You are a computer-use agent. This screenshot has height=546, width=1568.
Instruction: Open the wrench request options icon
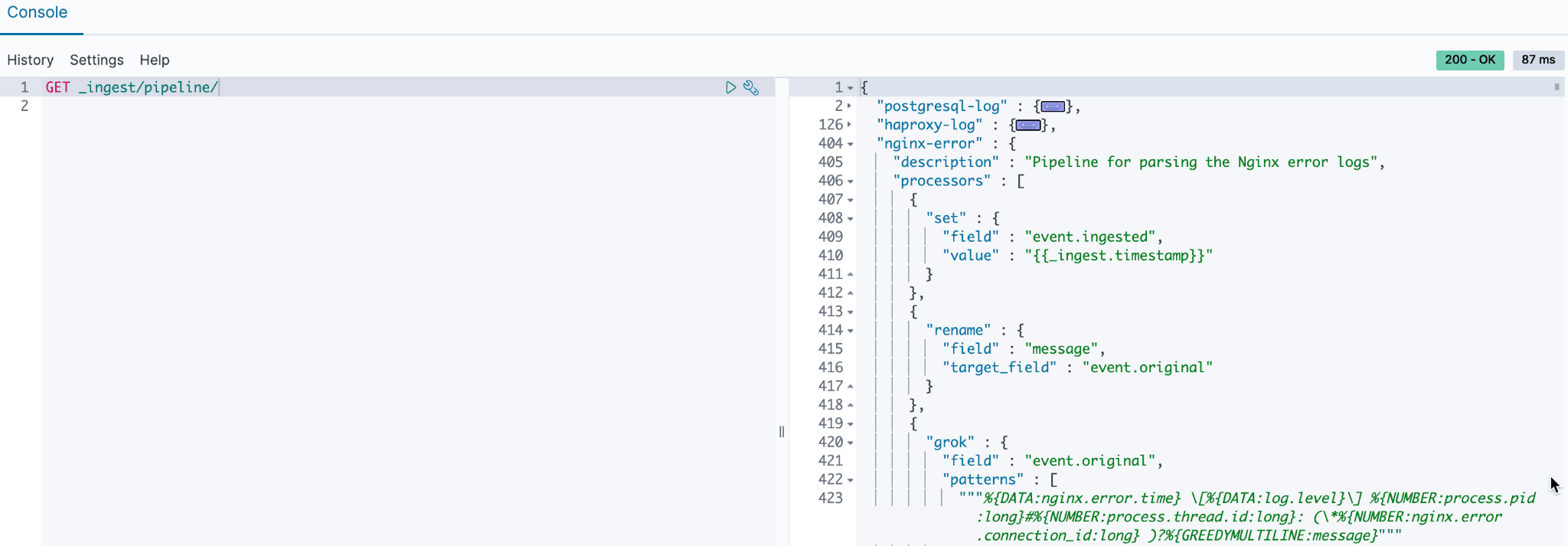pyautogui.click(x=751, y=87)
